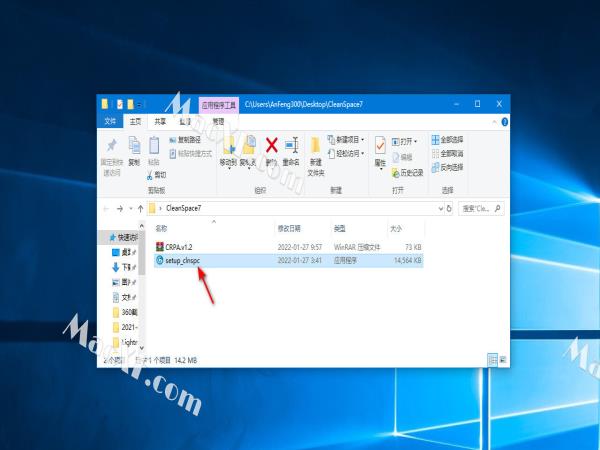Click the folder icon at title bar start
Viewport: 600px width, 450px height.
point(105,104)
